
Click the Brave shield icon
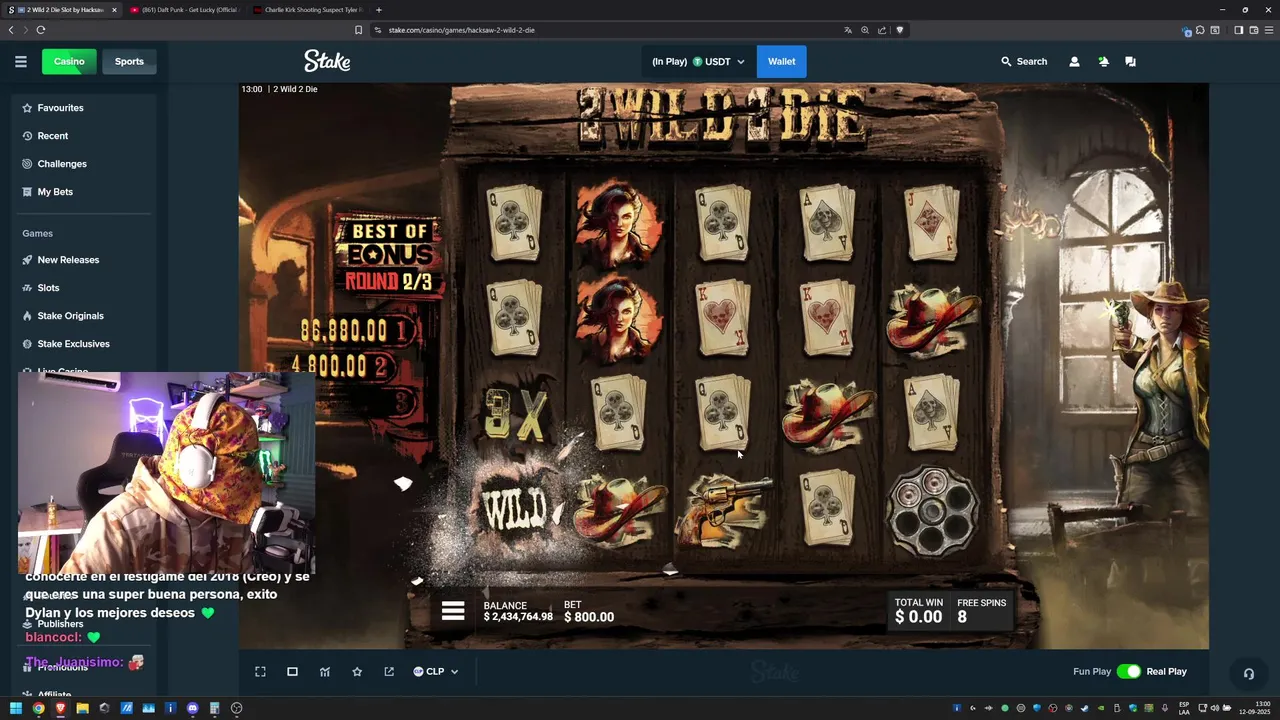click(899, 30)
